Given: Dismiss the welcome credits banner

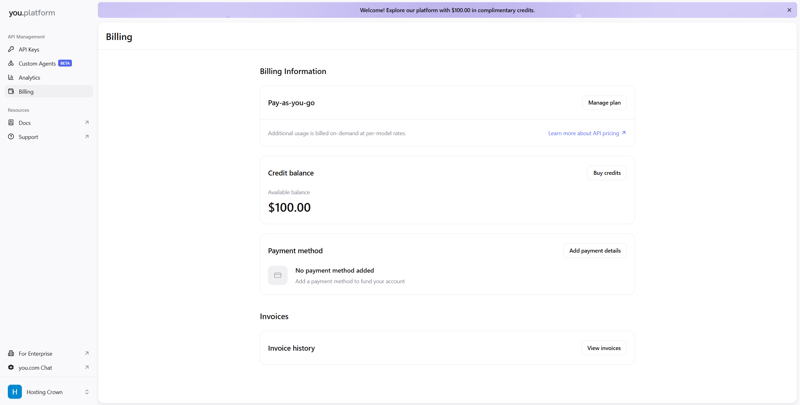Looking at the screenshot, I should coord(789,10).
